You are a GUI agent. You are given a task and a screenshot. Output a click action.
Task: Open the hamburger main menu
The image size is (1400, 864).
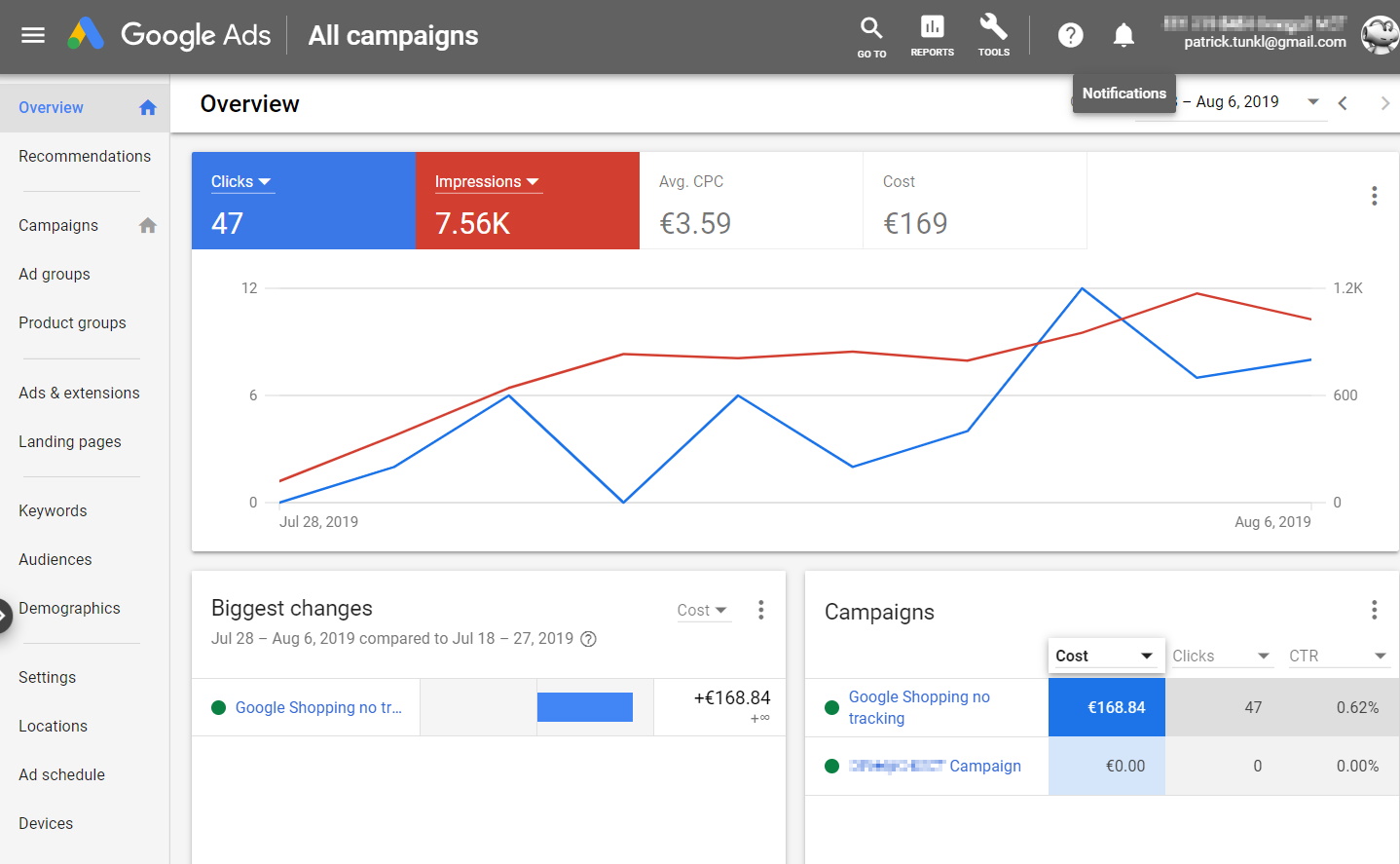33,35
